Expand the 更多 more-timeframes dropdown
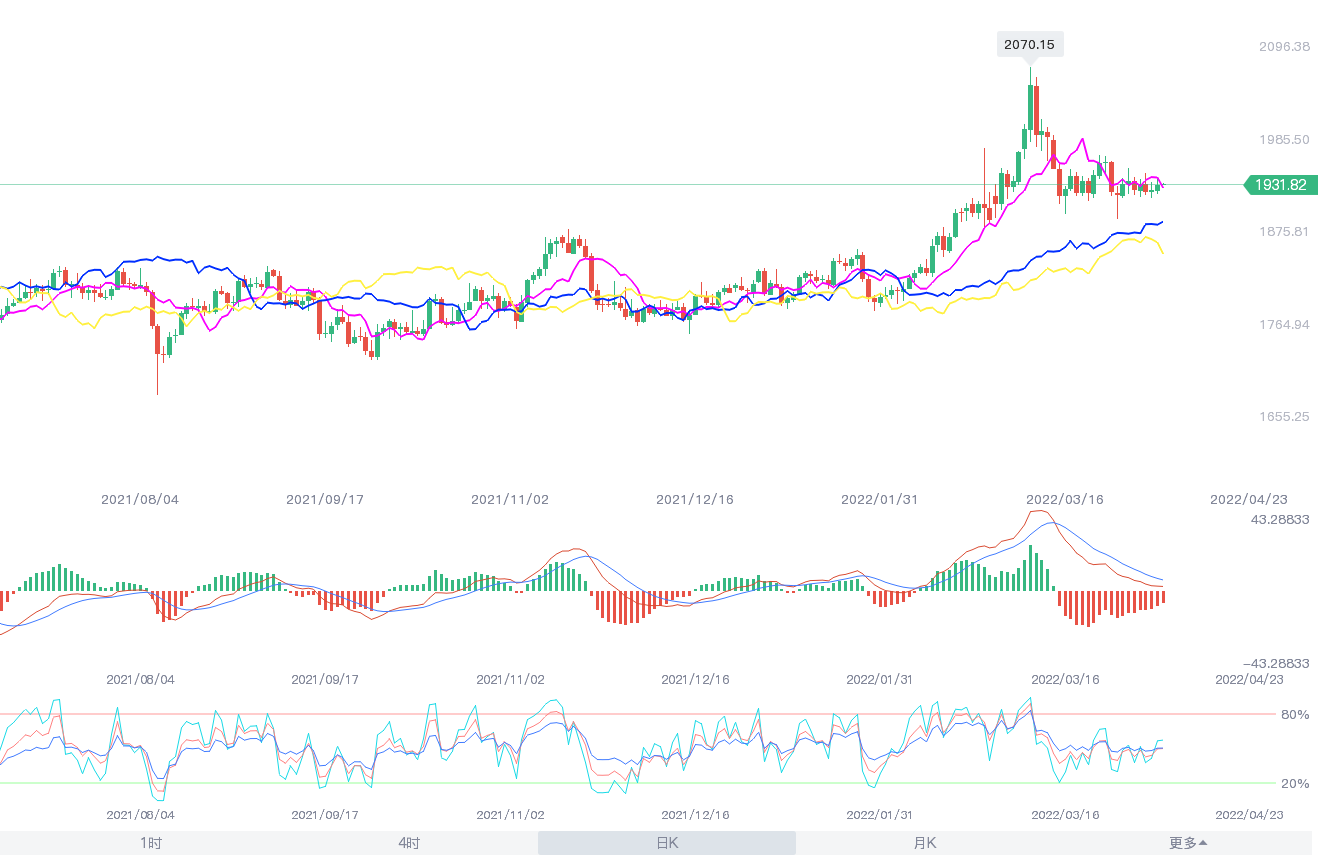This screenshot has width=1319, height=856. [x=1188, y=843]
